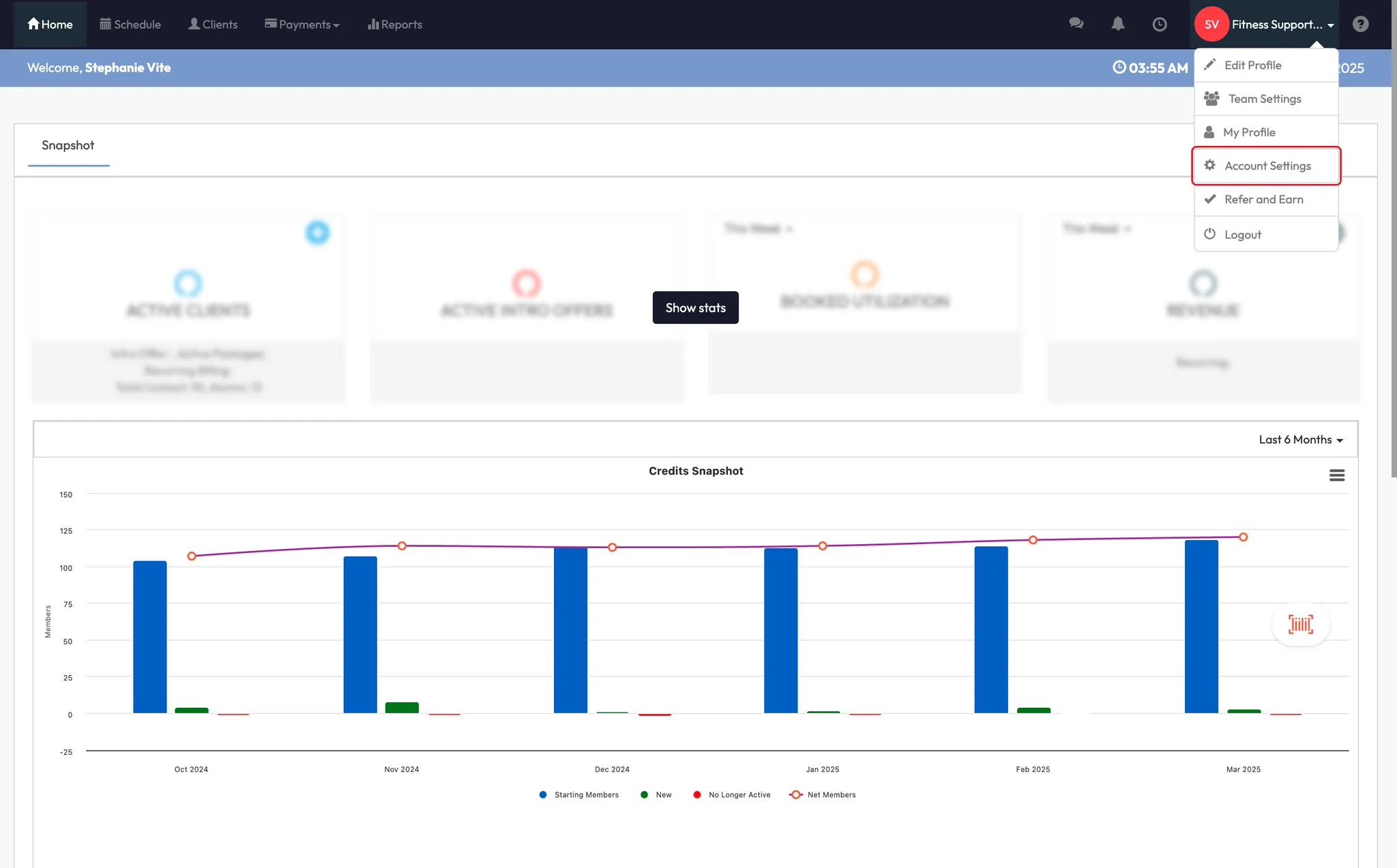Open the chart hamburger export menu
This screenshot has width=1397, height=868.
(x=1337, y=475)
